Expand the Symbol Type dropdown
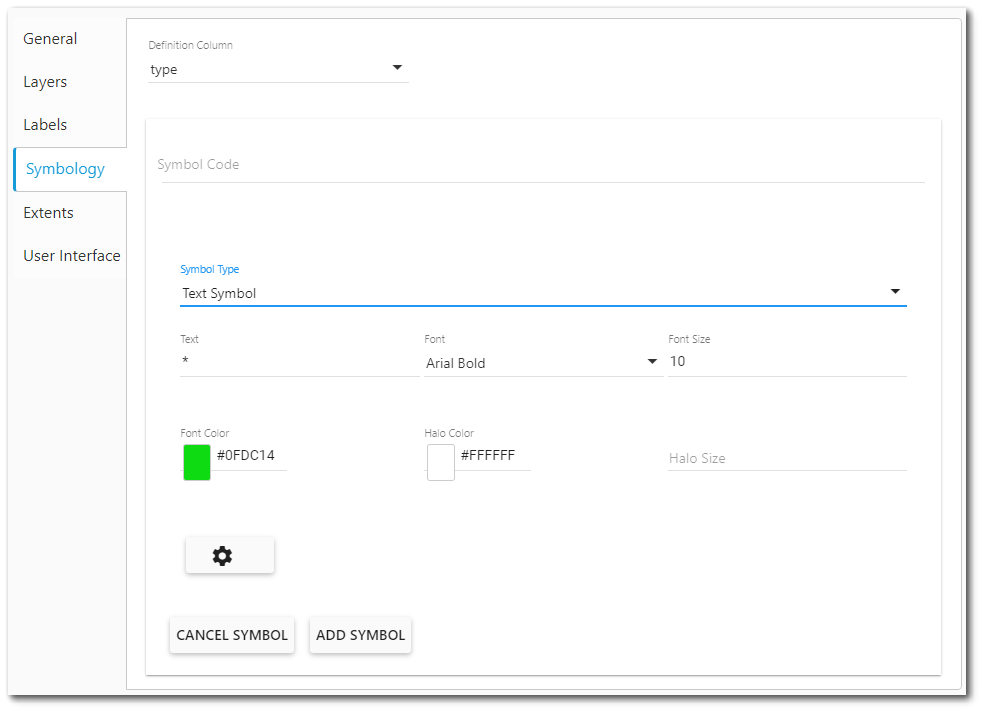The width and height of the screenshot is (982, 711). (895, 291)
